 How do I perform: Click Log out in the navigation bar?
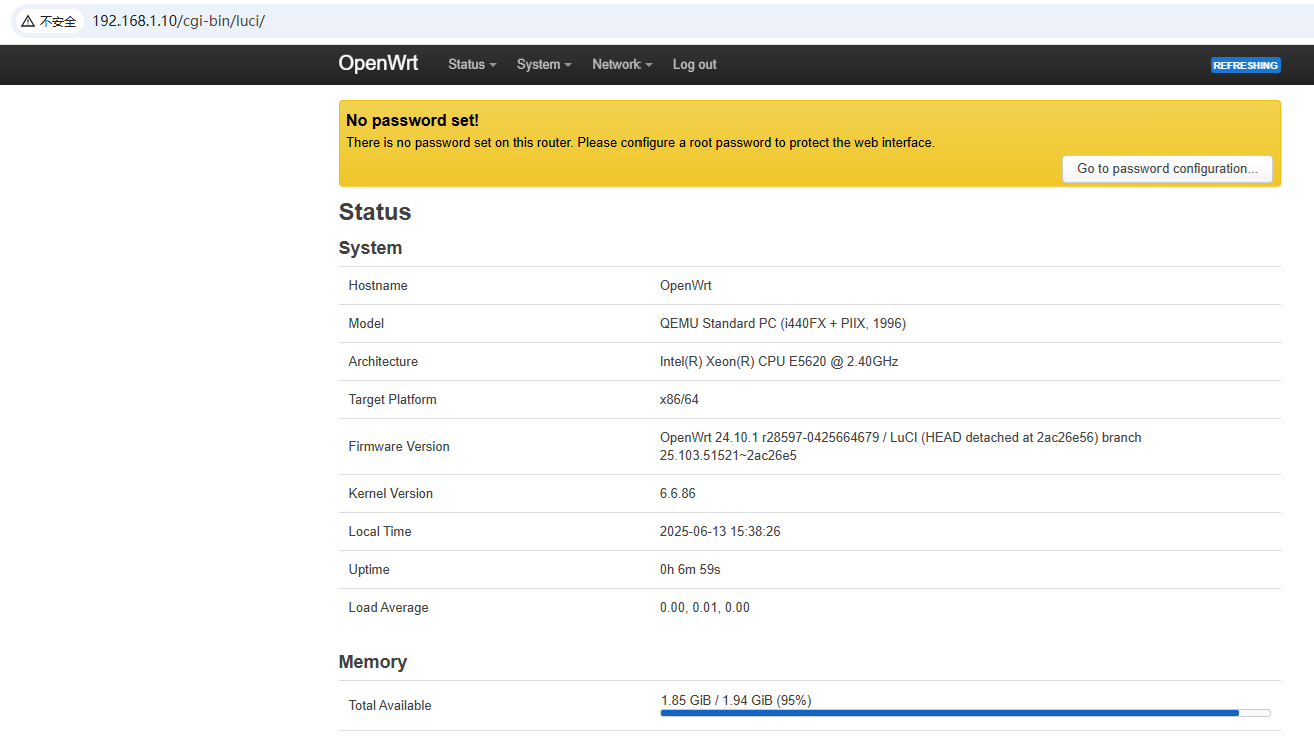(x=694, y=65)
